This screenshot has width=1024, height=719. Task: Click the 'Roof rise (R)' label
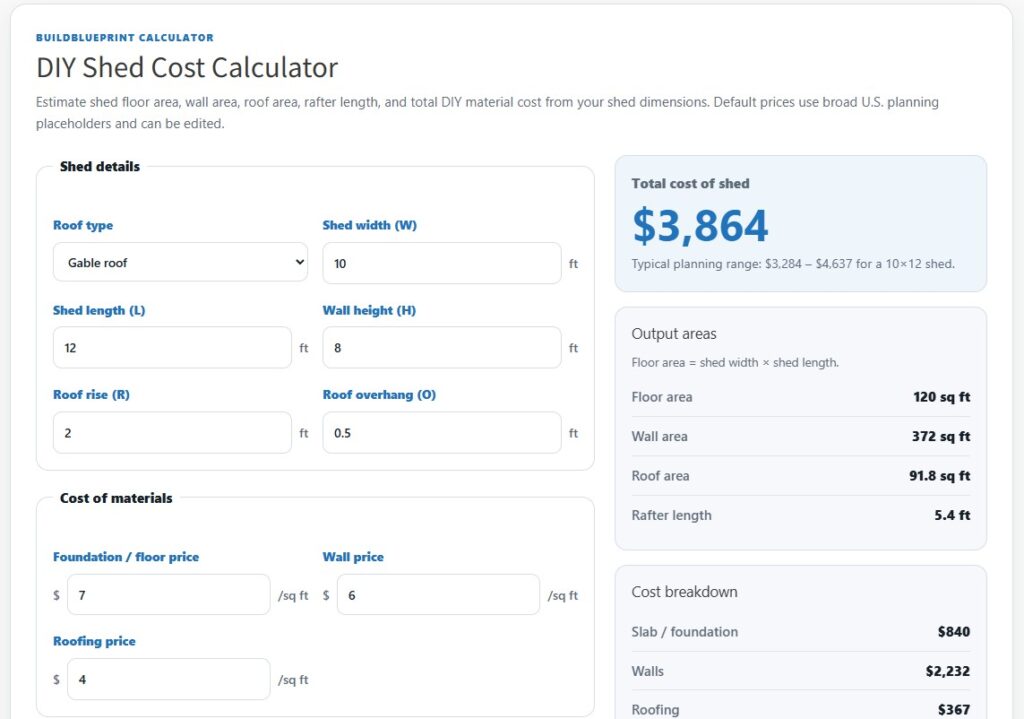coord(91,394)
